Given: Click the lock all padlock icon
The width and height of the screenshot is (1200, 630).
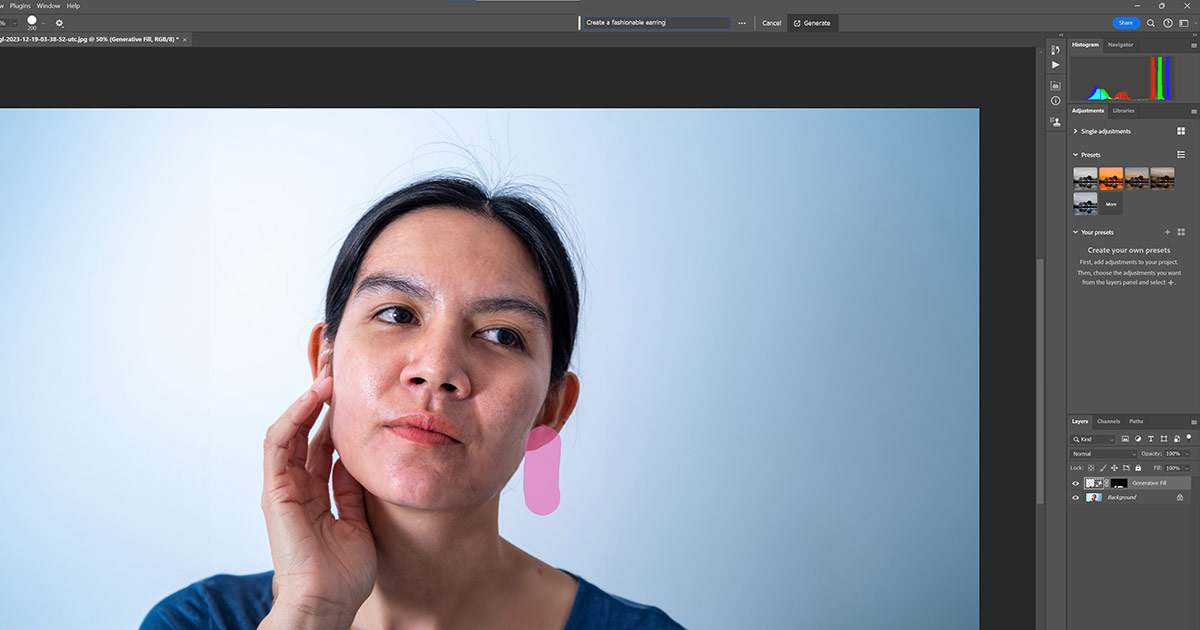Looking at the screenshot, I should tap(1138, 468).
